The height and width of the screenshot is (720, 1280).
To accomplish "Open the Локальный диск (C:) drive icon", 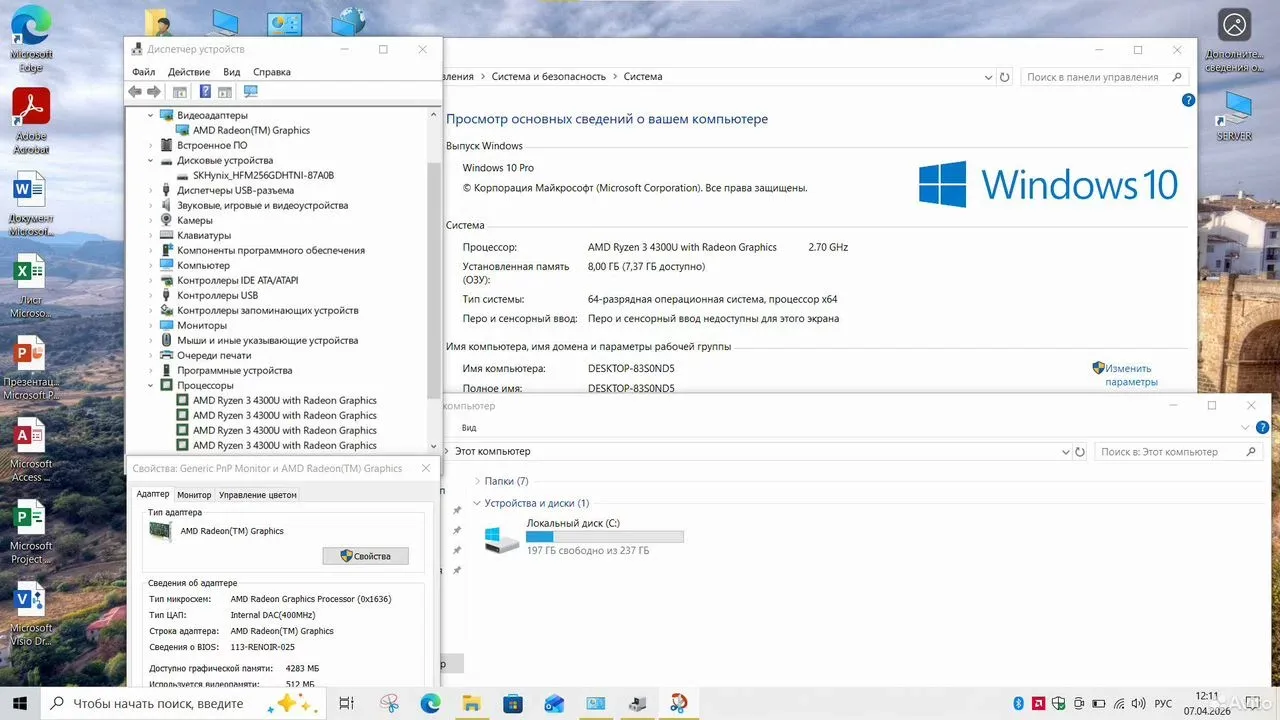I will click(x=501, y=540).
